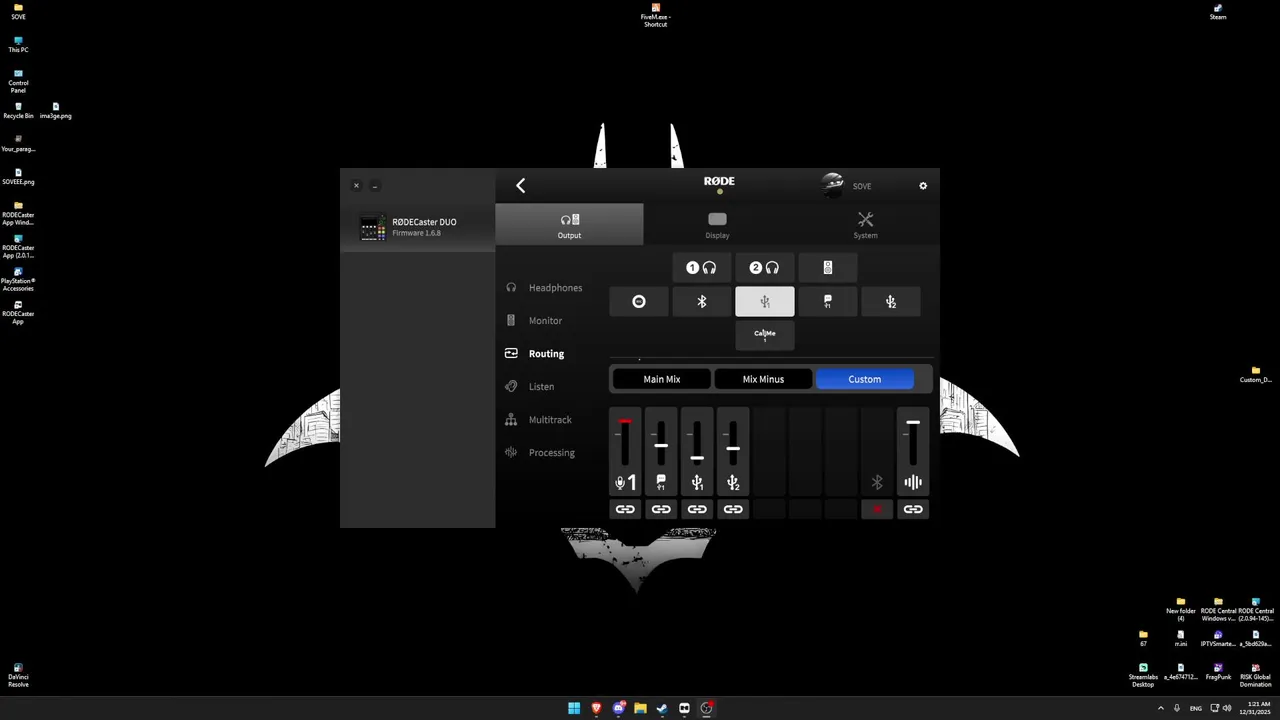Click the mic 1 channel icon
The image size is (1280, 720).
coord(625,483)
